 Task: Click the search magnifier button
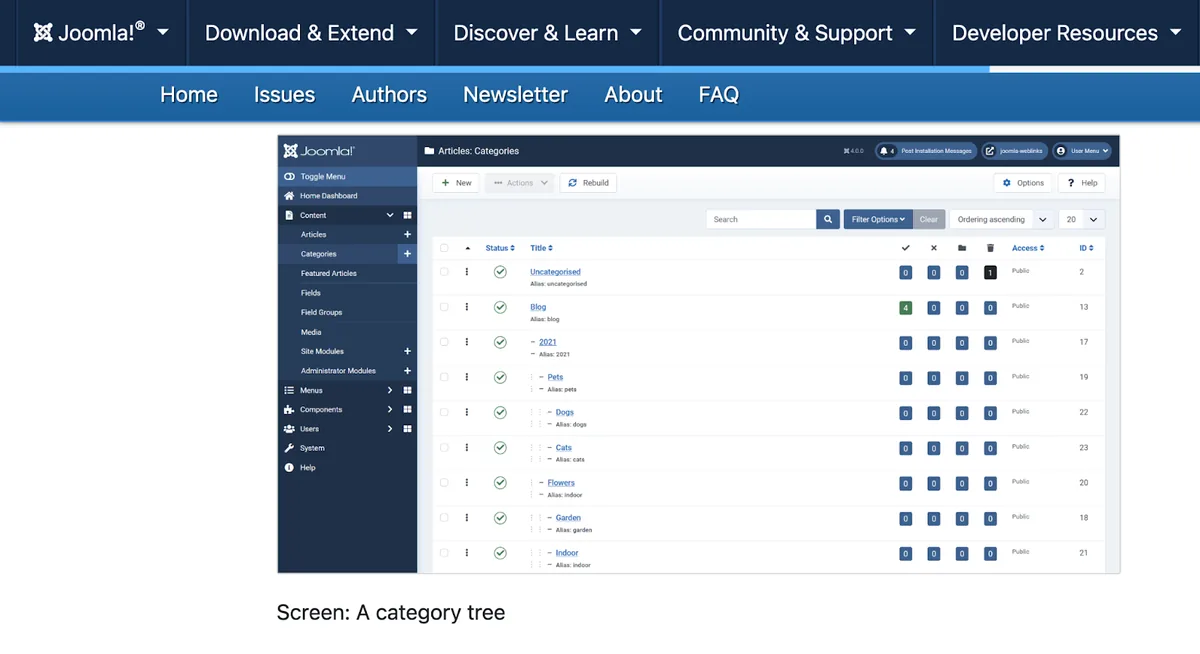click(828, 219)
